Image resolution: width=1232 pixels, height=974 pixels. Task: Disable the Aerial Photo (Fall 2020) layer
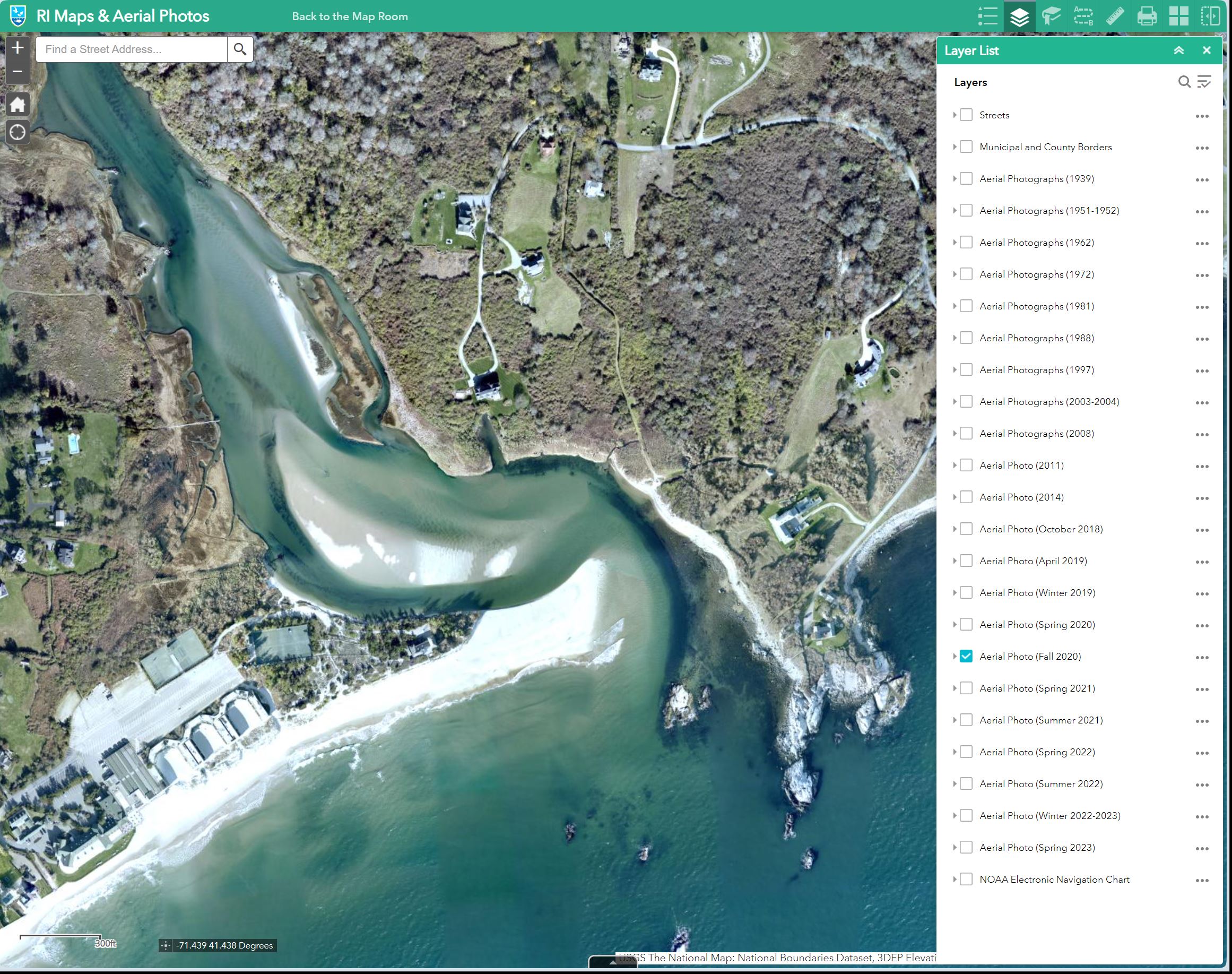click(966, 657)
